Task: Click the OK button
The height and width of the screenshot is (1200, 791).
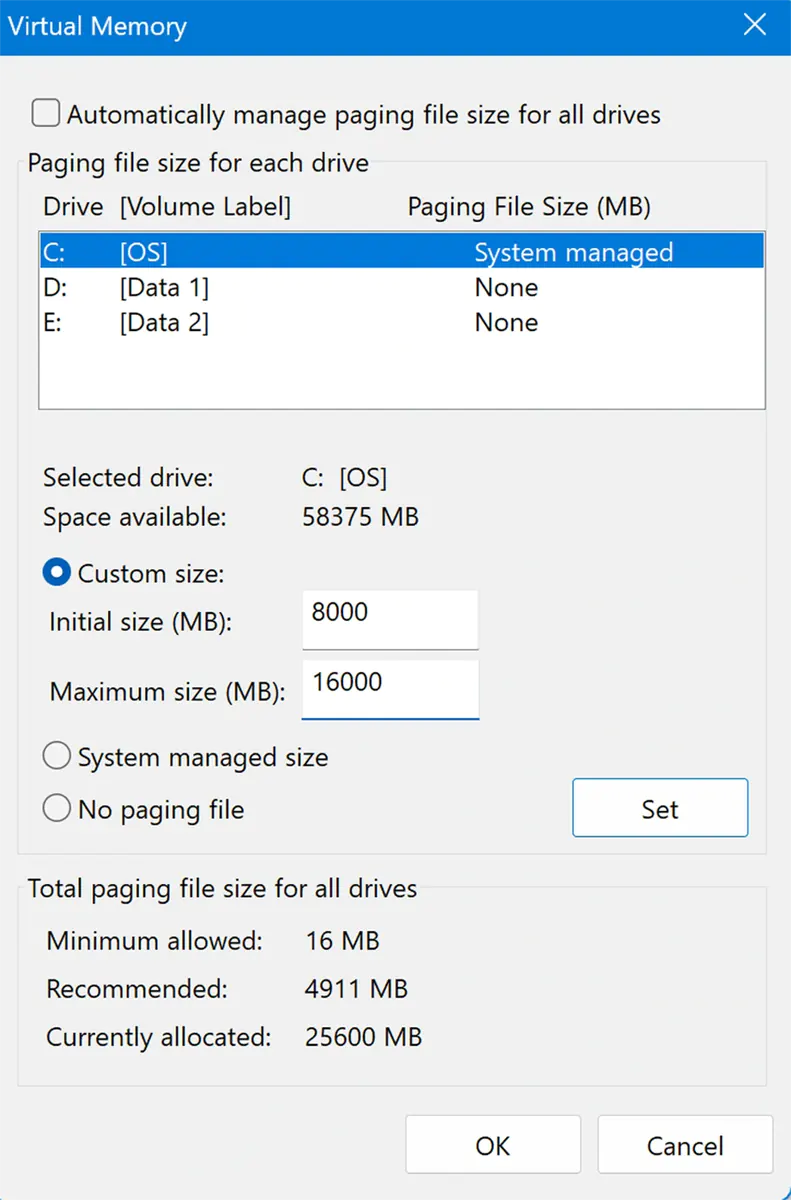Action: 492,1145
